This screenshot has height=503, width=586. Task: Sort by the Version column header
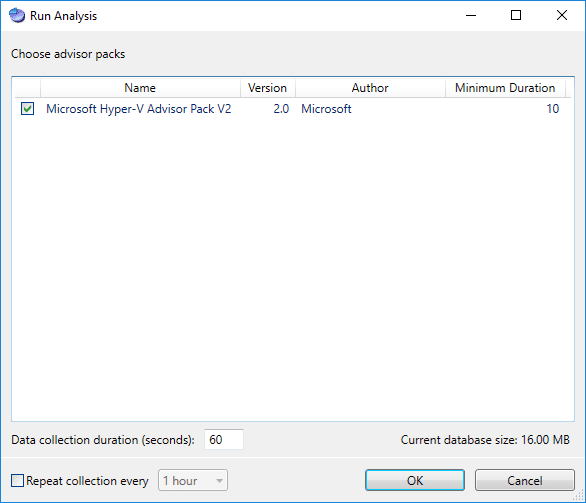pyautogui.click(x=268, y=88)
